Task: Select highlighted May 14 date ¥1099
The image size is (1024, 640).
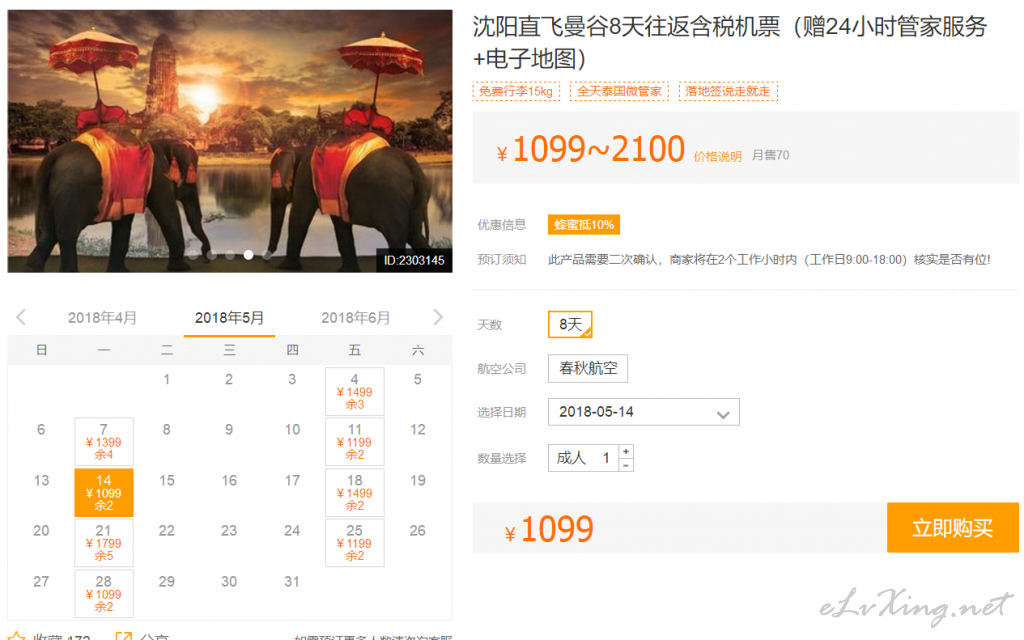Action: 104,492
